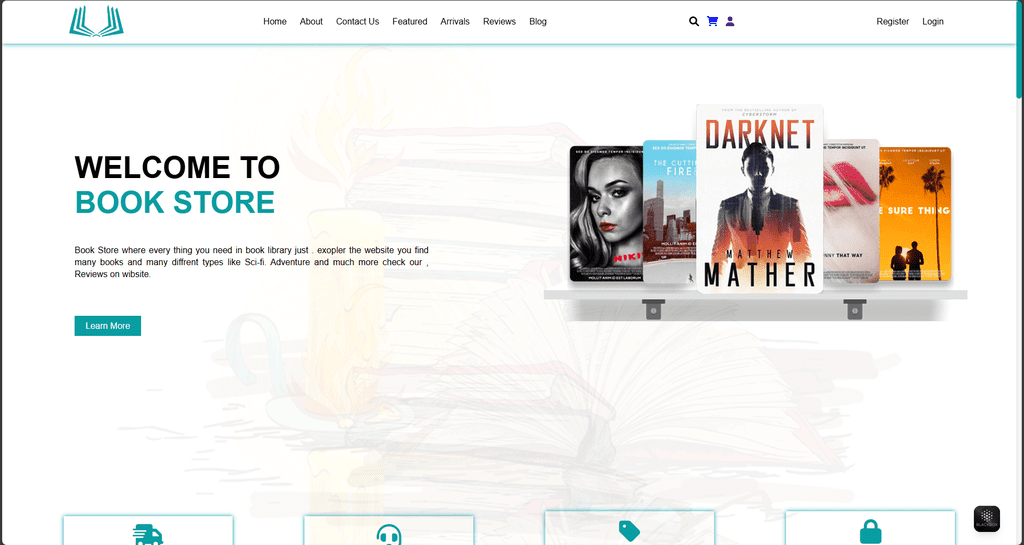Click the book store logo
The height and width of the screenshot is (545, 1024).
(96, 22)
